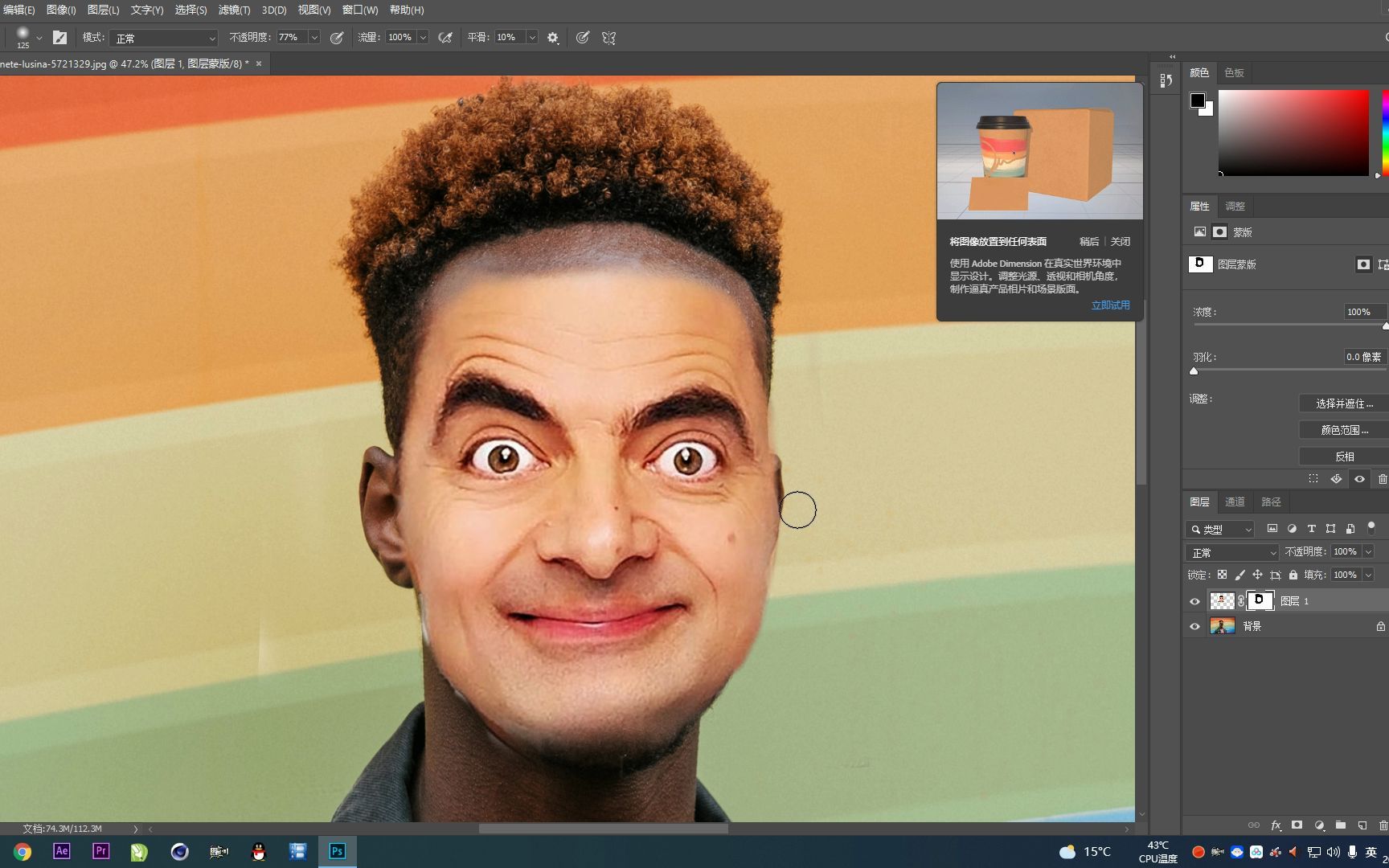
Task: Toggle lock position move icon
Action: click(x=1257, y=575)
